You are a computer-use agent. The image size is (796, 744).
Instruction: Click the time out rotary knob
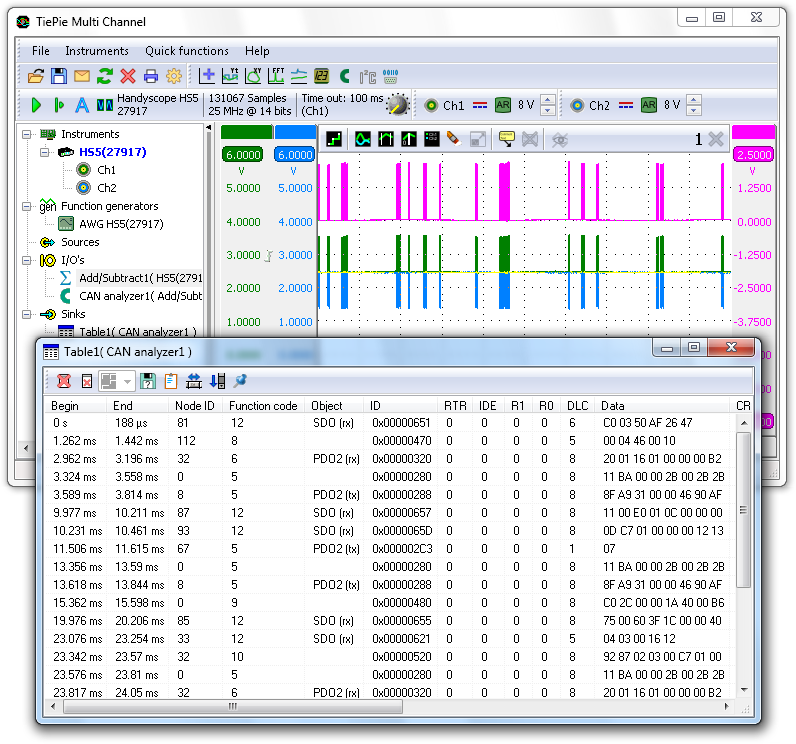(x=398, y=105)
